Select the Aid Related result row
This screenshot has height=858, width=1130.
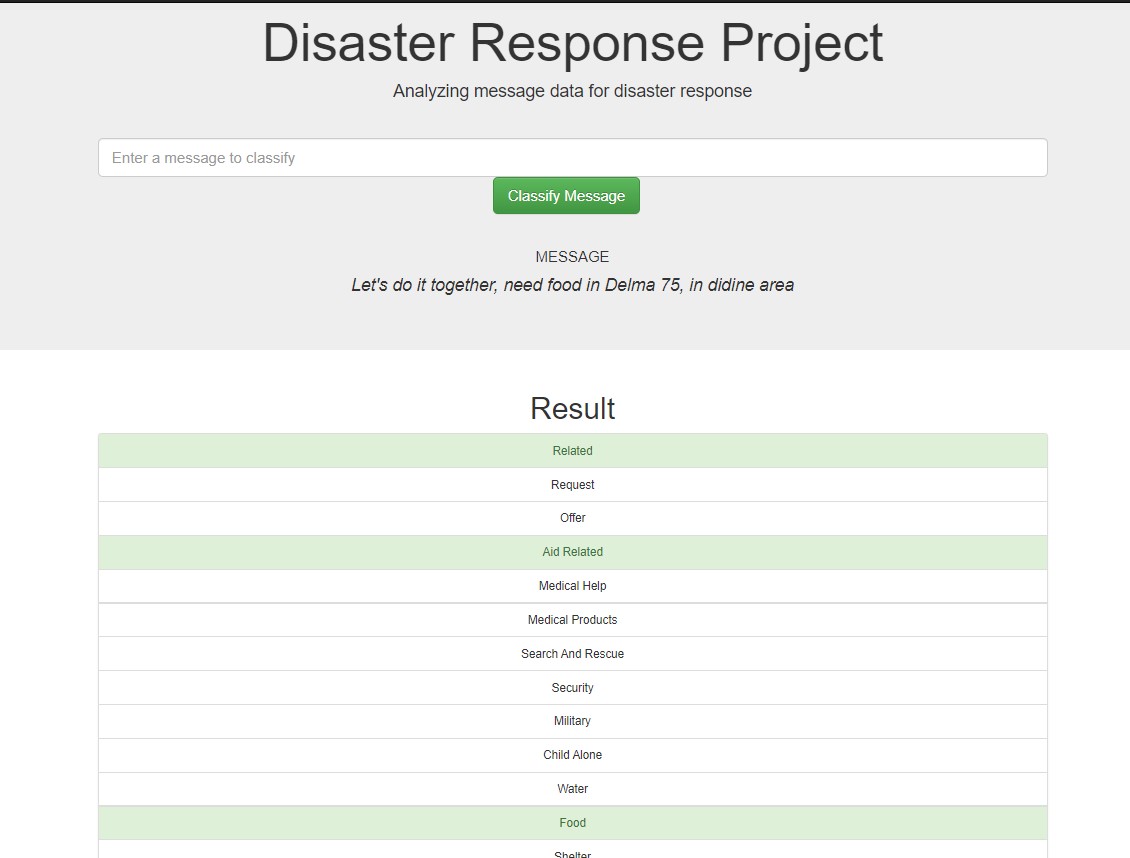[x=572, y=552]
